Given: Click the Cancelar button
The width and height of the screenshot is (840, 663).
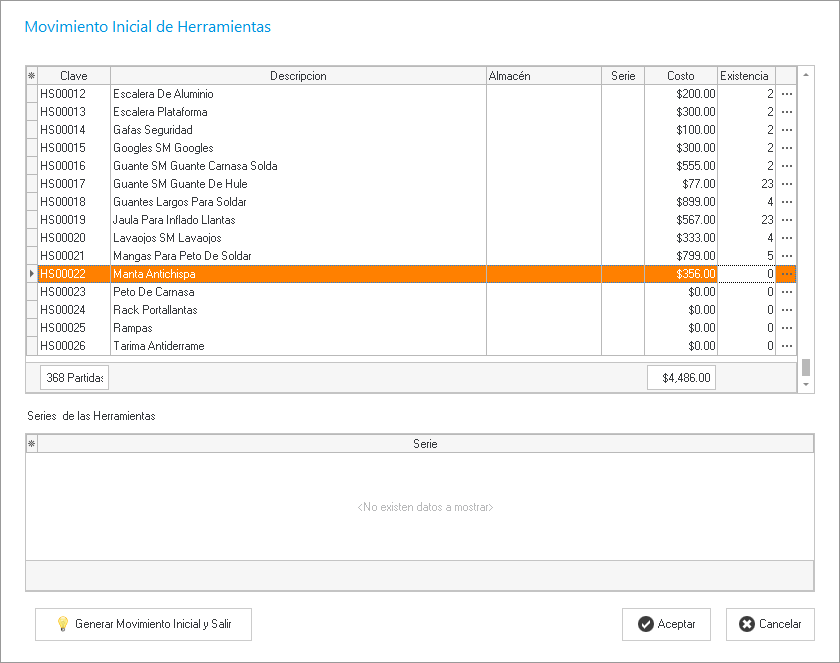Looking at the screenshot, I should (770, 624).
